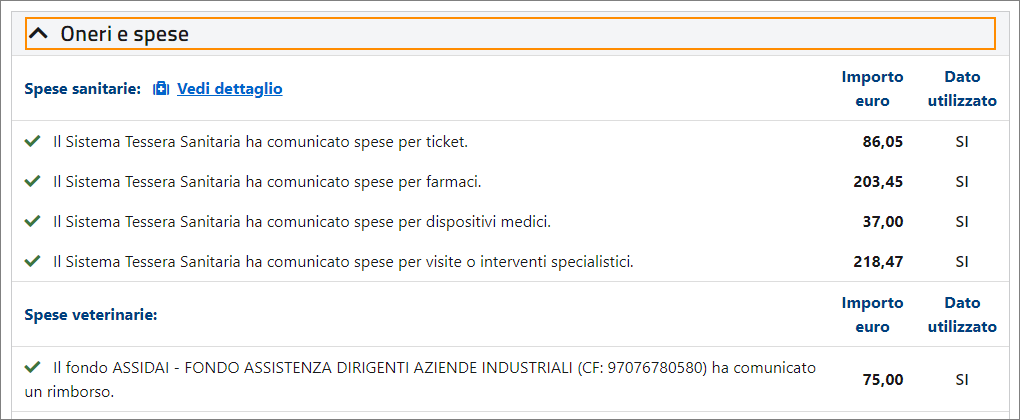The width and height of the screenshot is (1020, 420).
Task: Click the 75,00 ASSIDAI refund amount
Action: (x=883, y=380)
